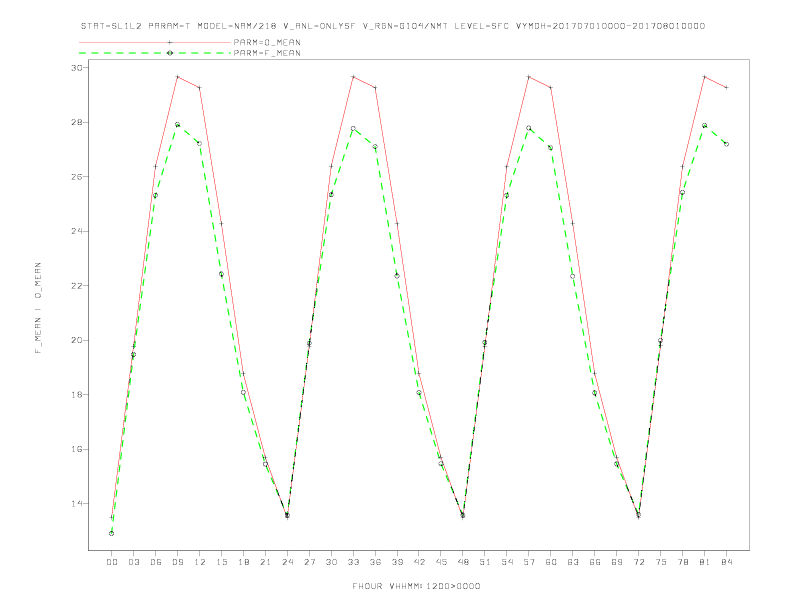792x612 pixels.
Task: Click x-axis forecast hour label 27
Action: pos(309,562)
